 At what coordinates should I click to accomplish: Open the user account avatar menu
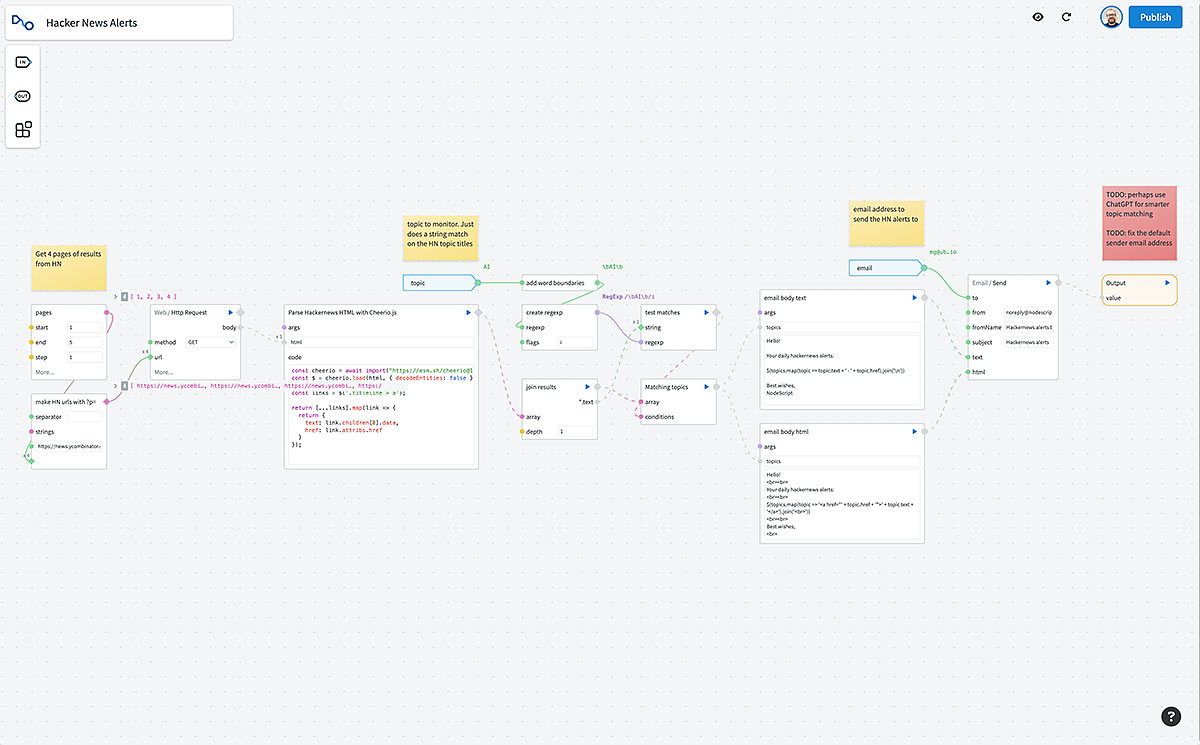(1111, 17)
